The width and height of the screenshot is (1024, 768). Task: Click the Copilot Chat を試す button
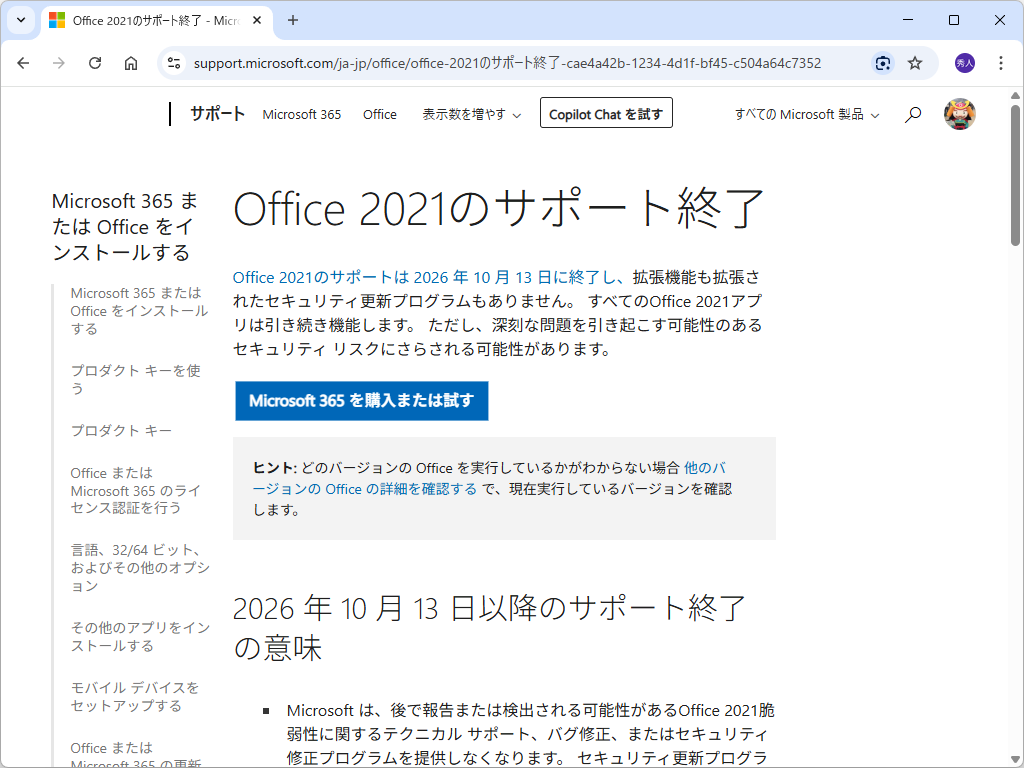(606, 113)
